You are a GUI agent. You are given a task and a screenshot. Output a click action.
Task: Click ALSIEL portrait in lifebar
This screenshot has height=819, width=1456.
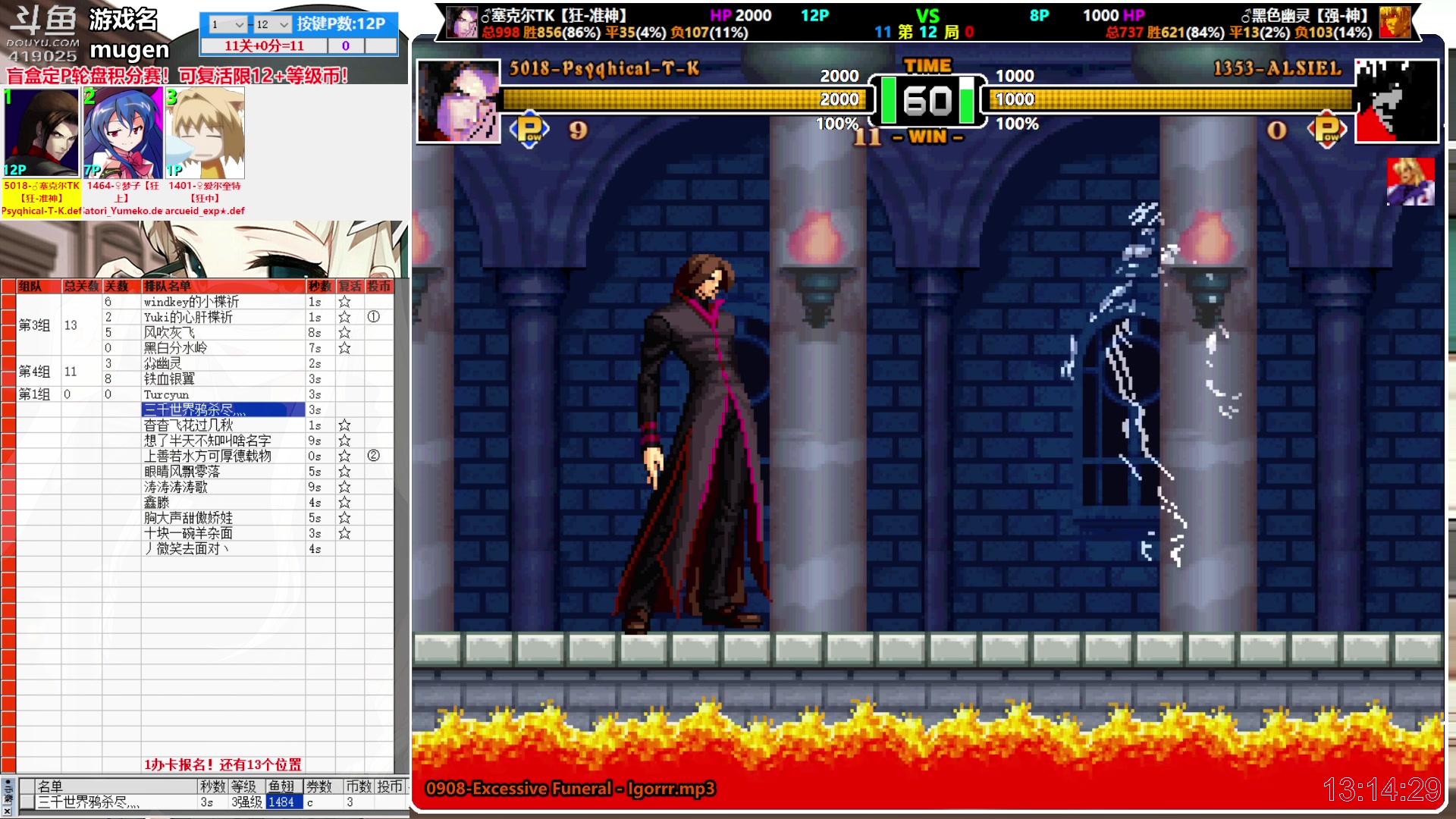pyautogui.click(x=1397, y=101)
